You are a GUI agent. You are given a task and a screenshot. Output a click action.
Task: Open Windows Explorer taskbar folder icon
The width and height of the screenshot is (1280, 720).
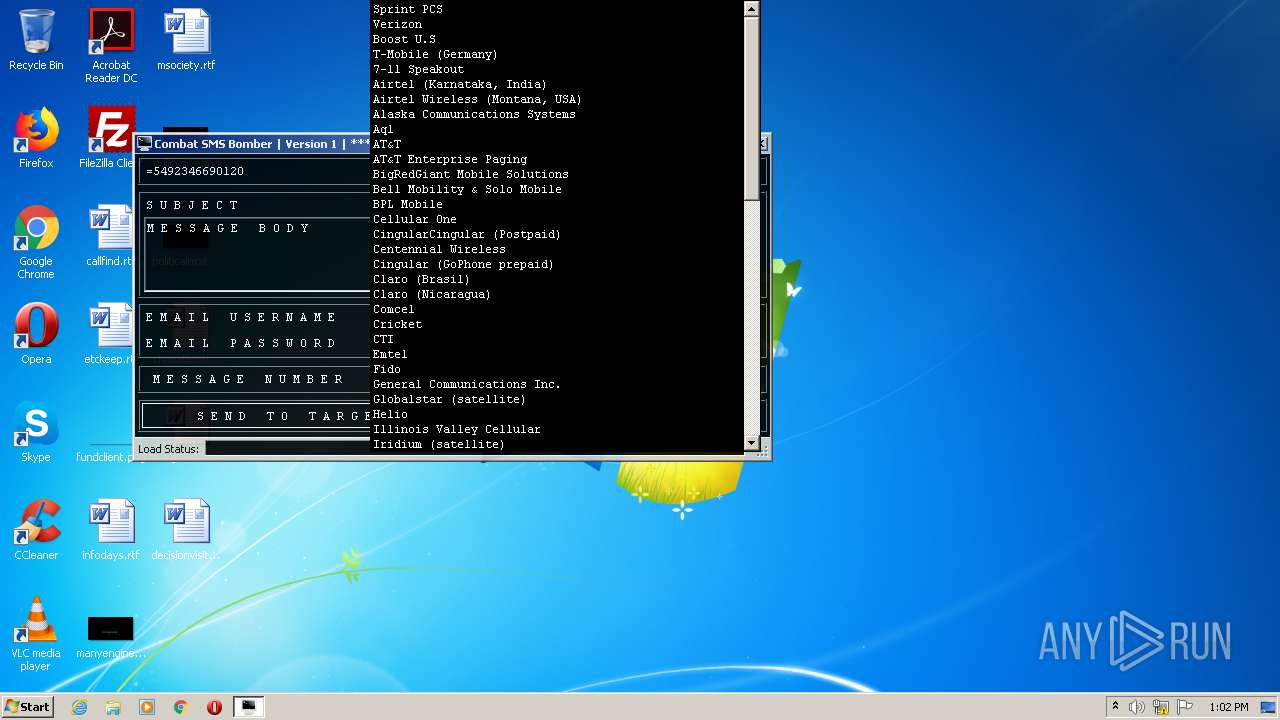pos(113,707)
